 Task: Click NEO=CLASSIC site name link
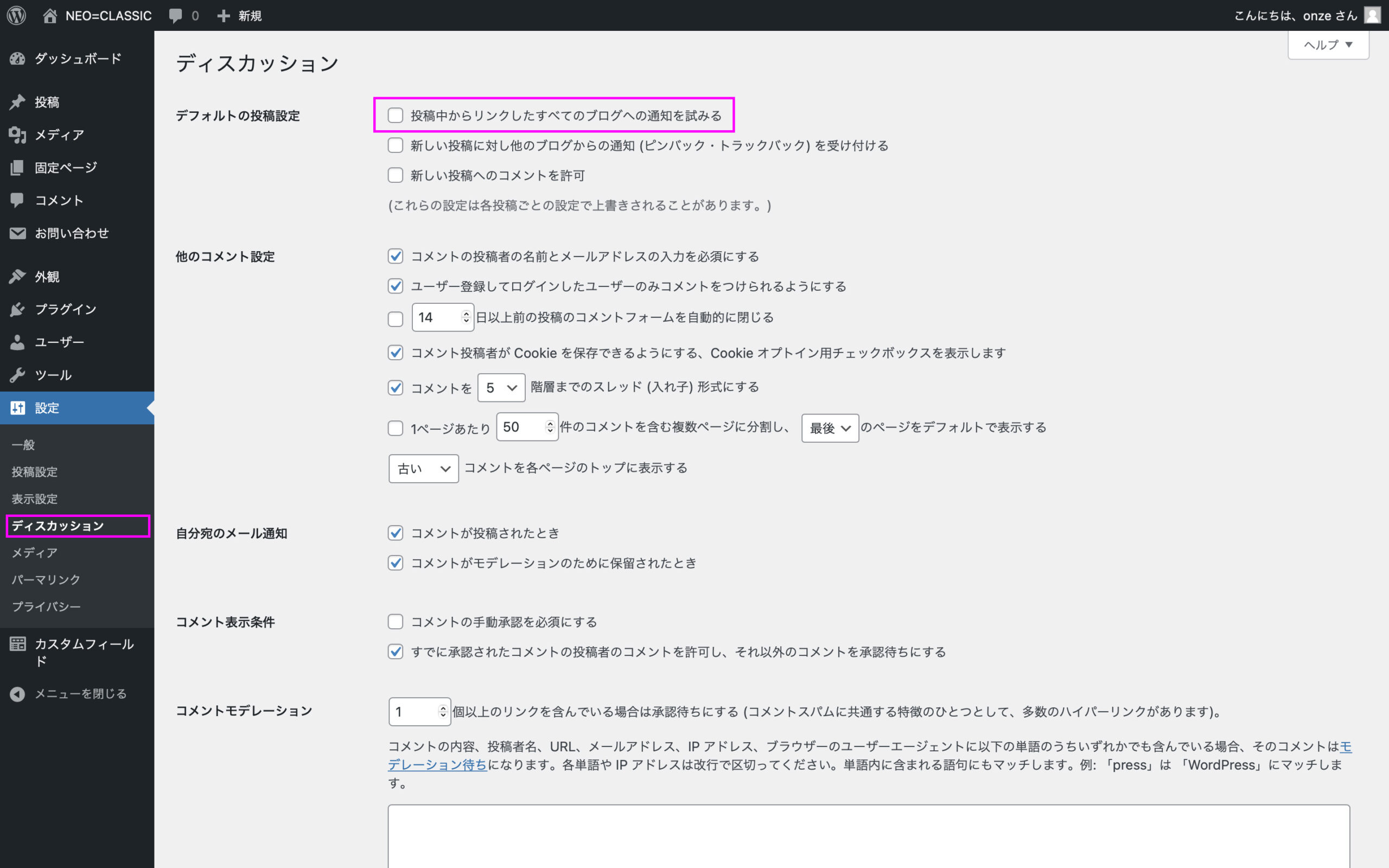click(109, 16)
